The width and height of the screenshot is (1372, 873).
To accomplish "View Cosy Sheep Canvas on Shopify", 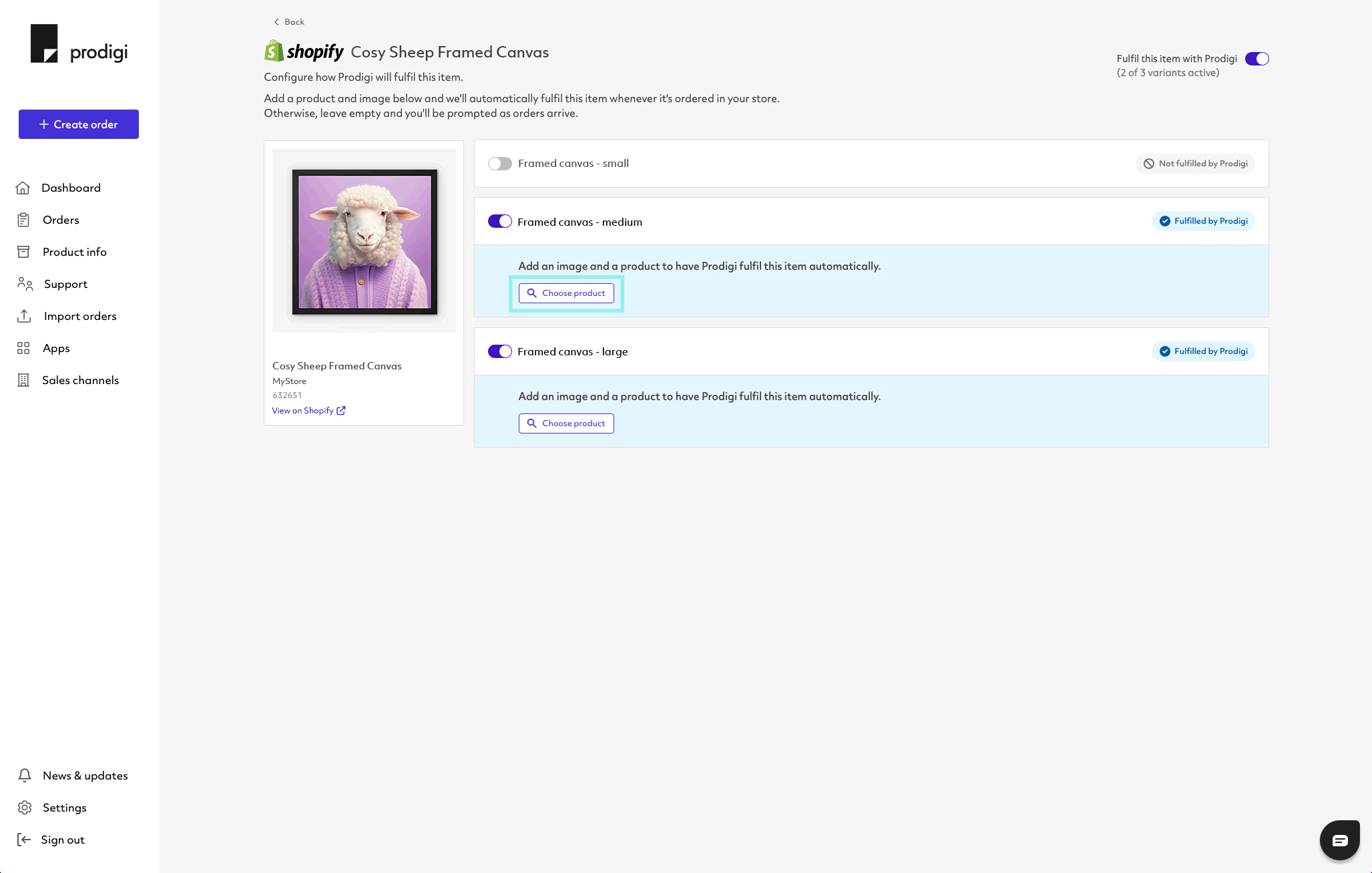I will click(x=307, y=409).
